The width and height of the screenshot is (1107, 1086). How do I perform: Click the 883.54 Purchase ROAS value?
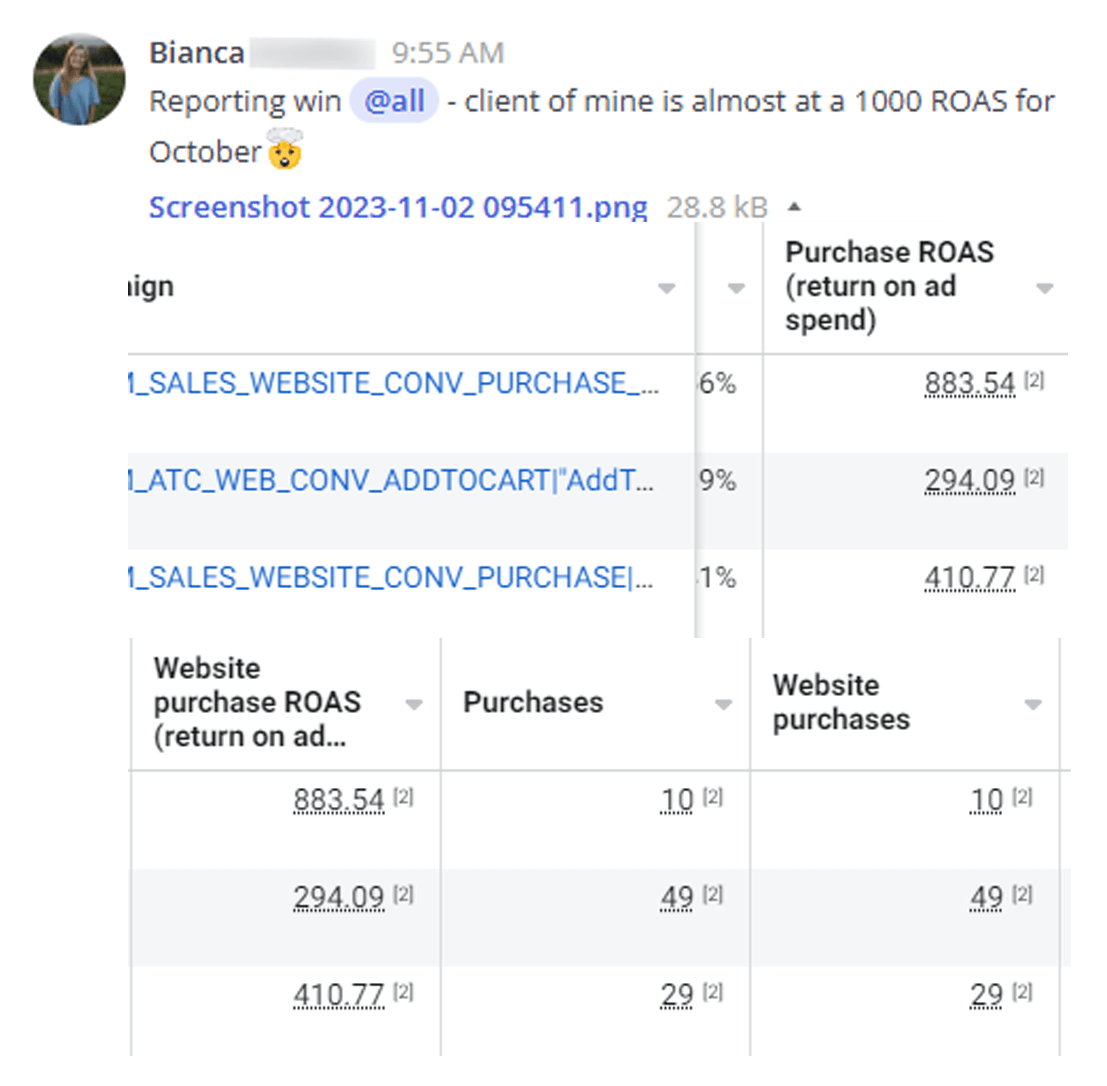[970, 384]
